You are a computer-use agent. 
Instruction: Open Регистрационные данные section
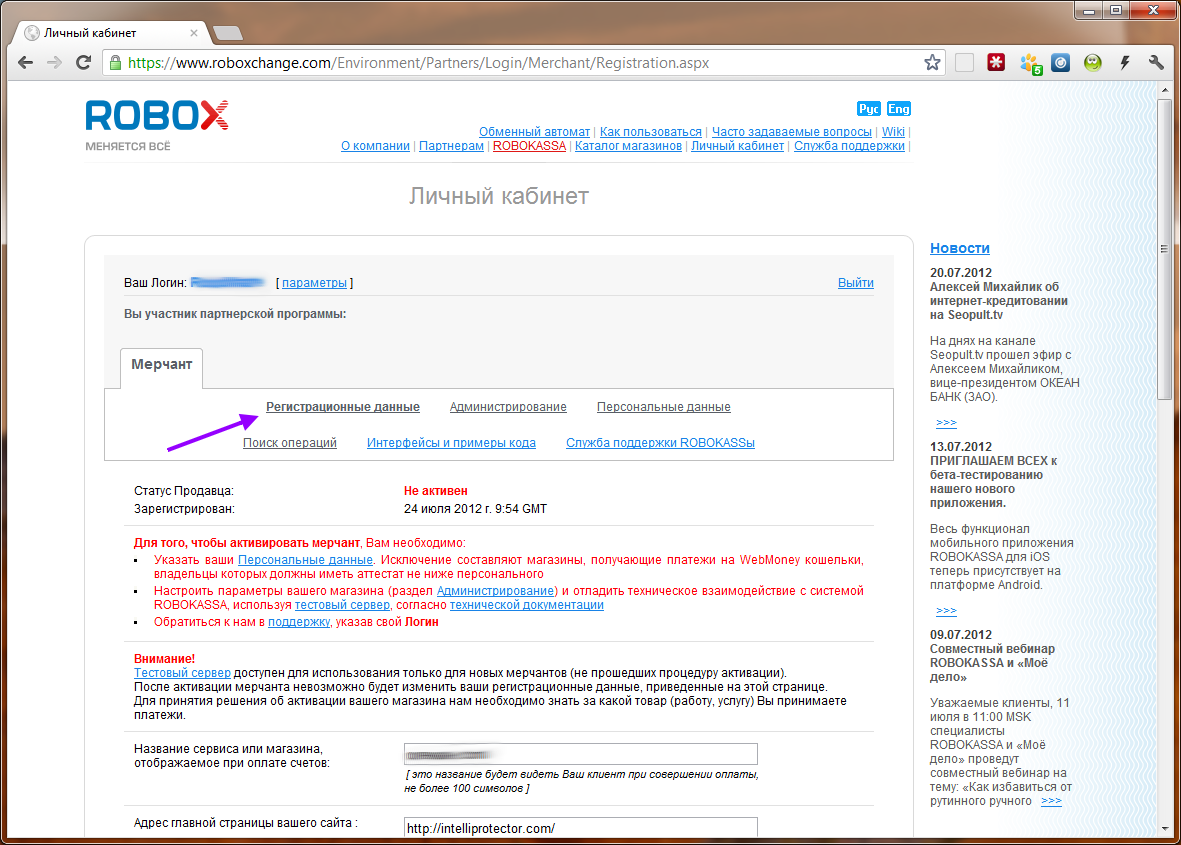click(343, 407)
